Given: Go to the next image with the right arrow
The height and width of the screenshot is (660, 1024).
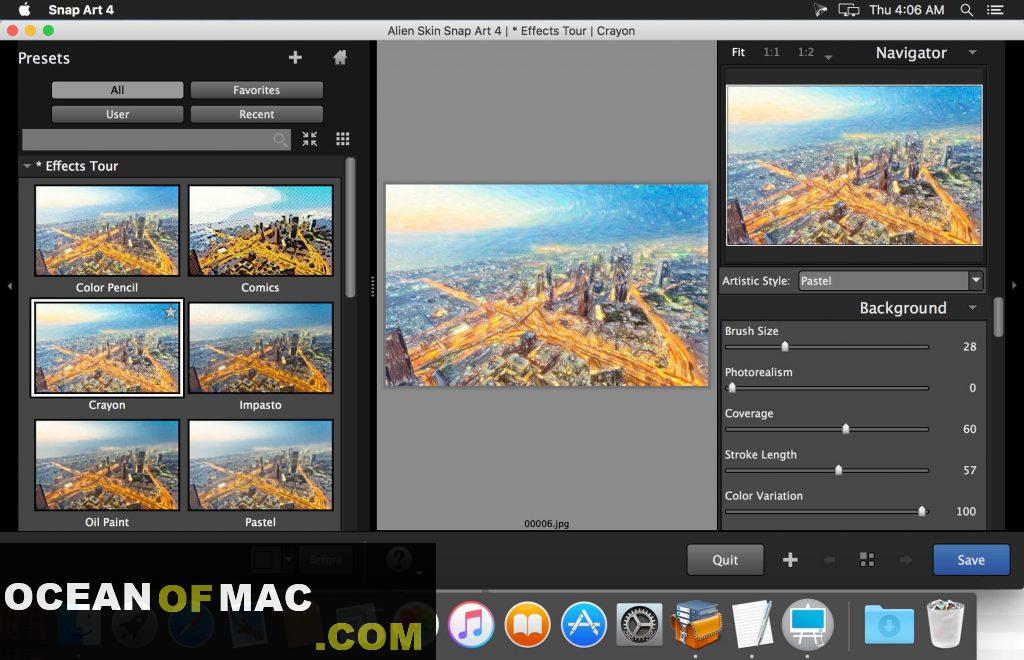Looking at the screenshot, I should click(906, 560).
